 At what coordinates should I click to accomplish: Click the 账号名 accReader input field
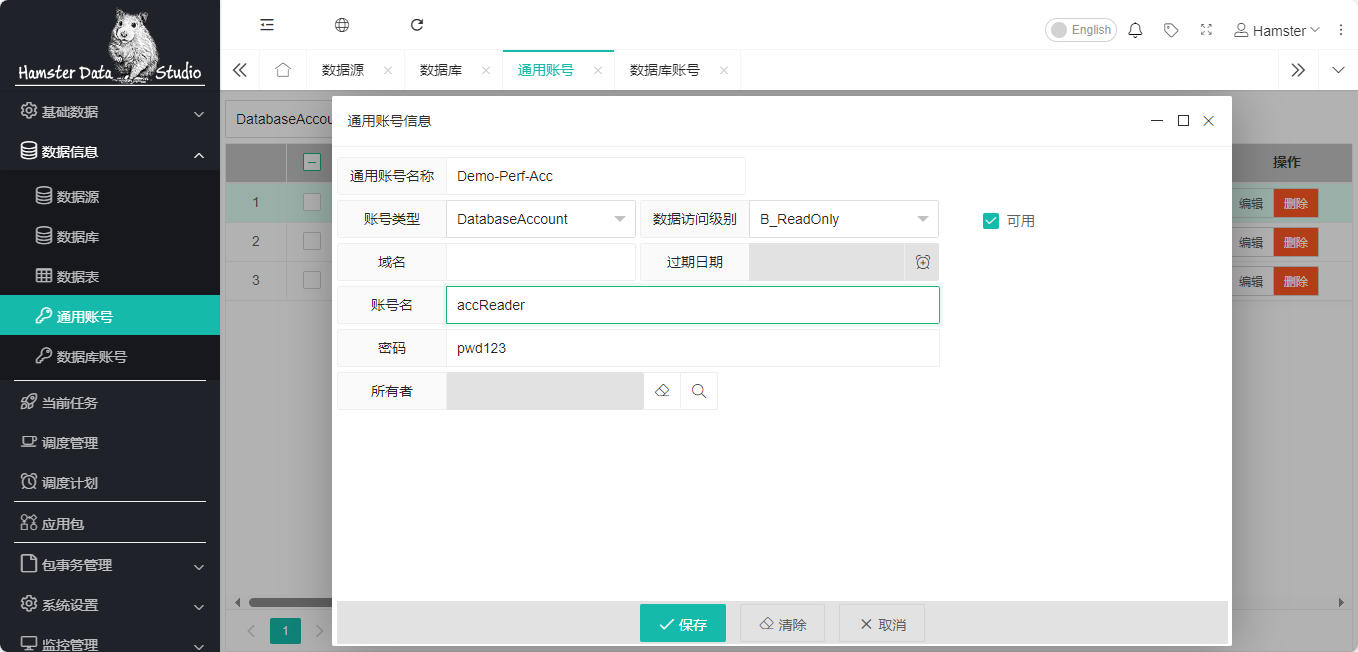pos(693,305)
